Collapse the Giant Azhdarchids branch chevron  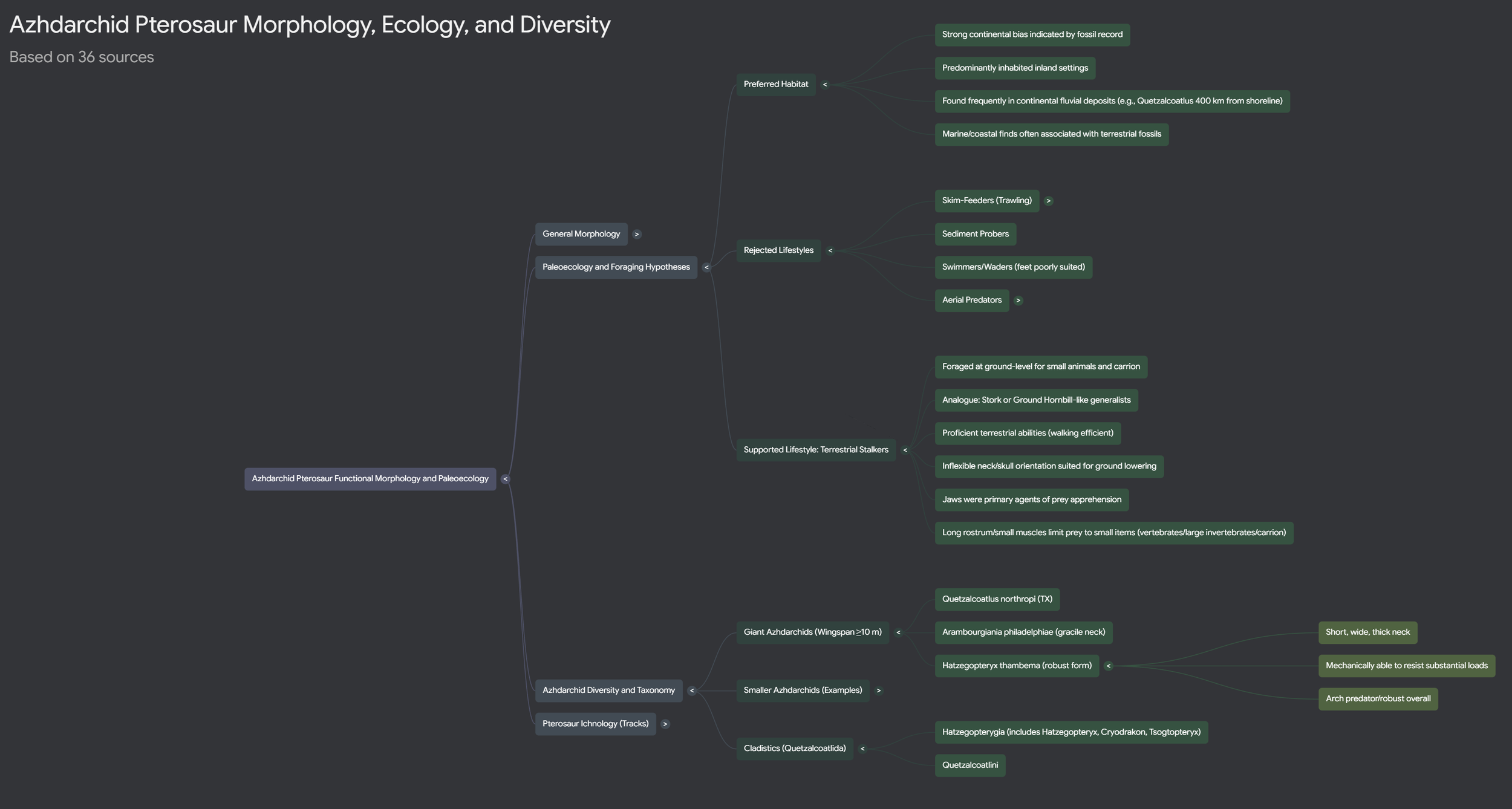[x=898, y=632]
